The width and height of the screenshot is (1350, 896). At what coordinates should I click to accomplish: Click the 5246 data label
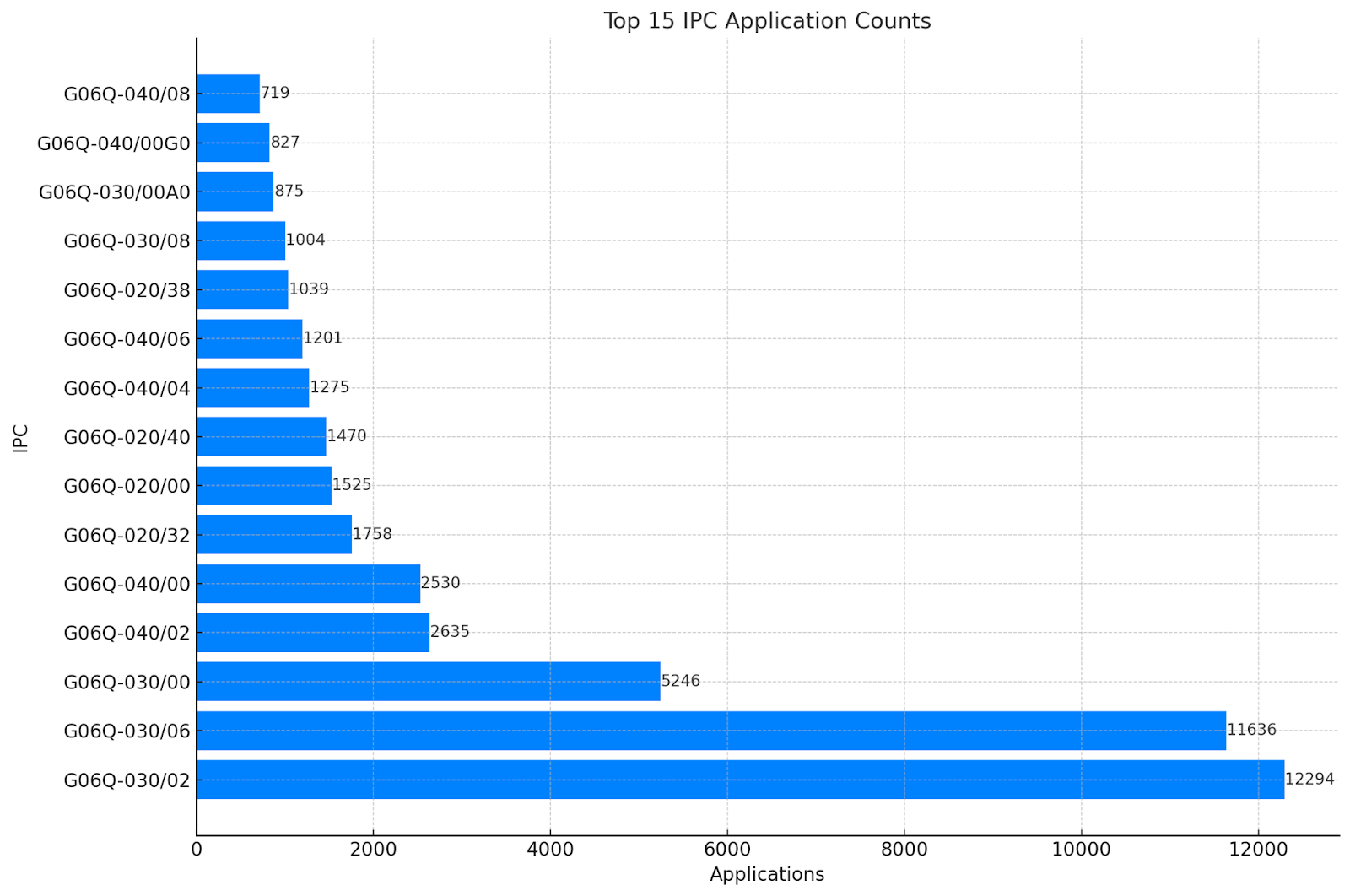[x=681, y=681]
